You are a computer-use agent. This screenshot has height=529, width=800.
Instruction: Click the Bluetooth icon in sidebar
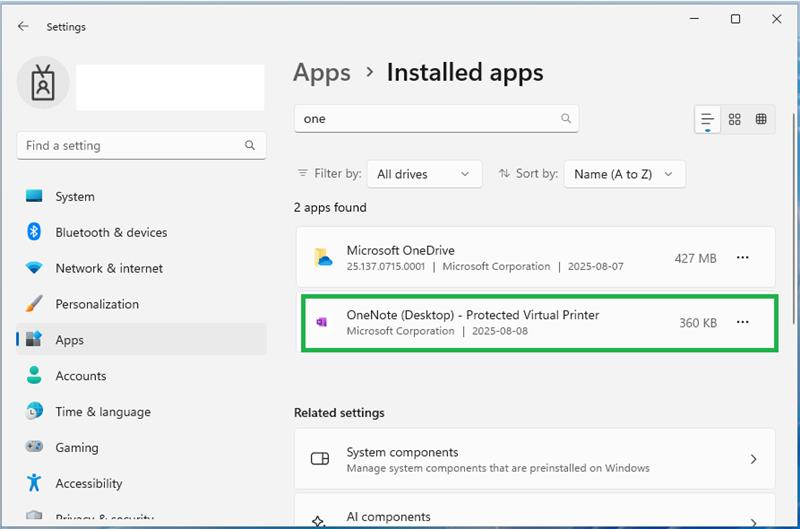pyautogui.click(x=34, y=232)
